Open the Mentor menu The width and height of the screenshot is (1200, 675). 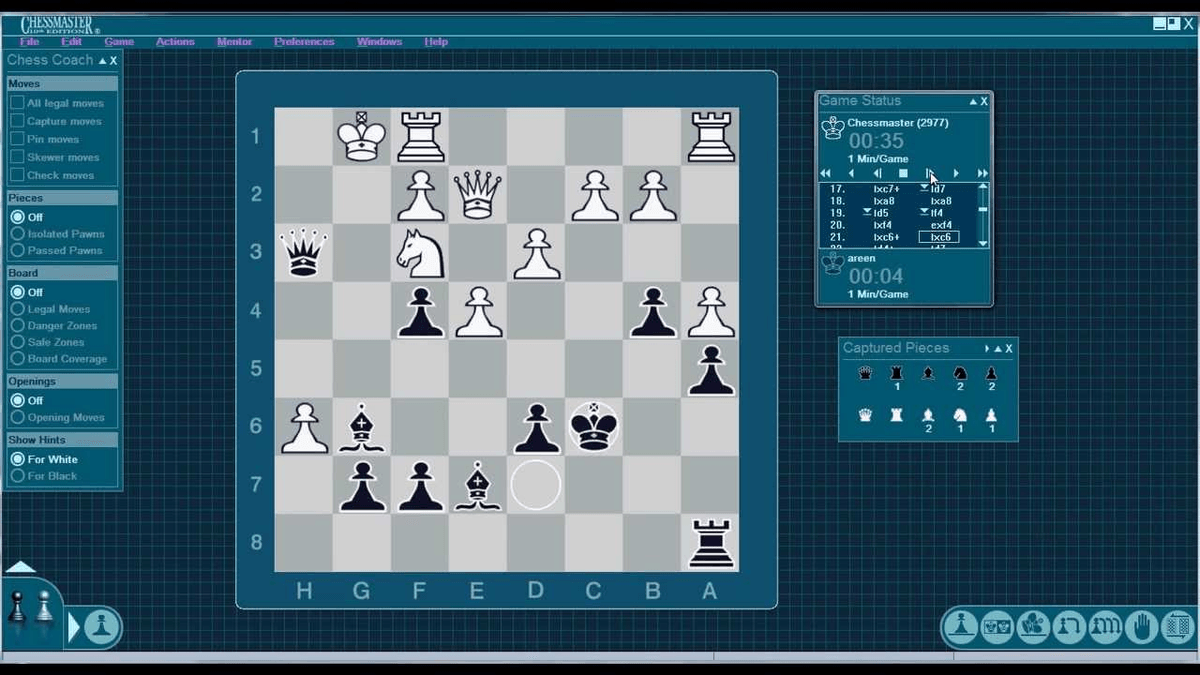[x=234, y=41]
